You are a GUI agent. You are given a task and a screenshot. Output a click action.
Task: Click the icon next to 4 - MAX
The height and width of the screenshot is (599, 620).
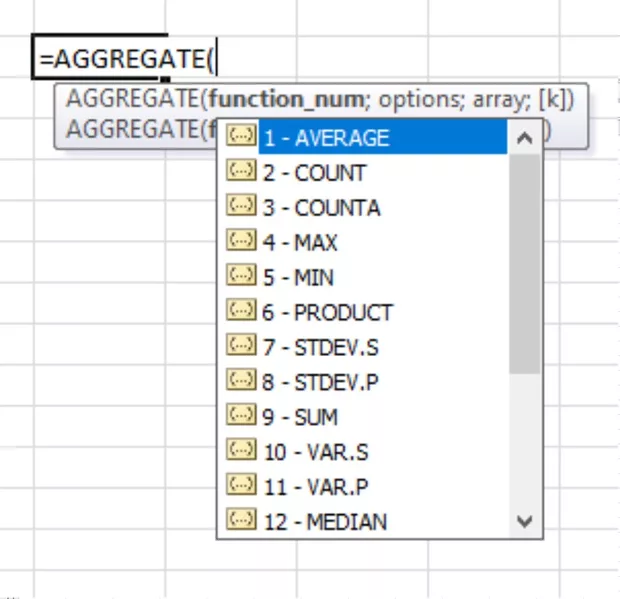(x=241, y=242)
